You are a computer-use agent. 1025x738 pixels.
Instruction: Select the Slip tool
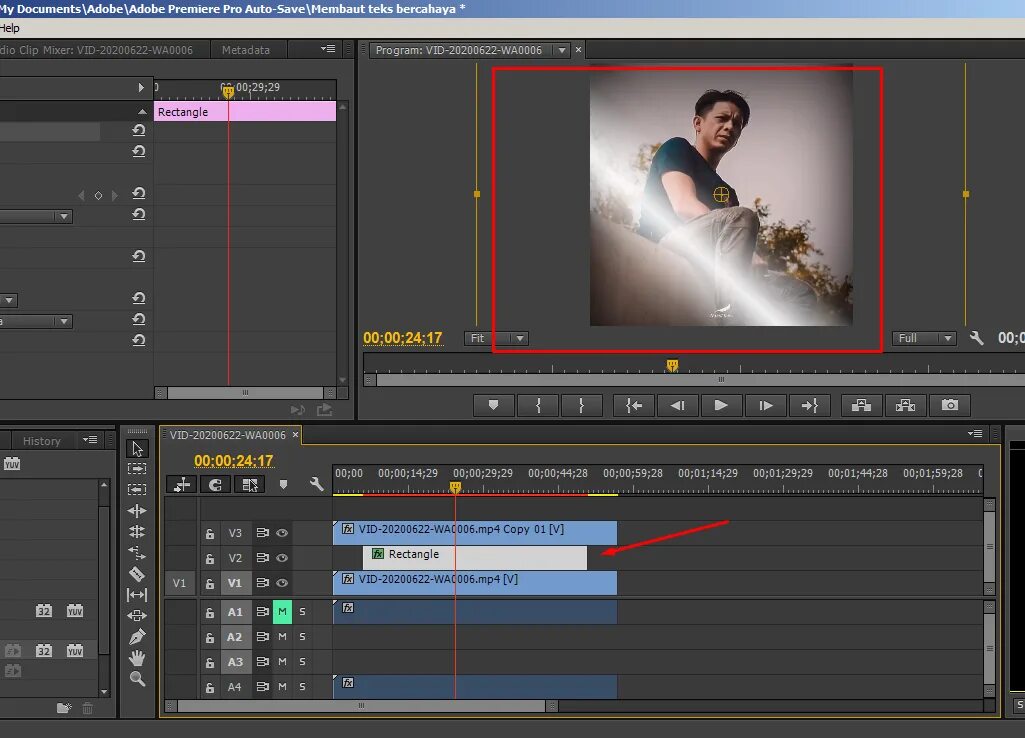point(137,595)
